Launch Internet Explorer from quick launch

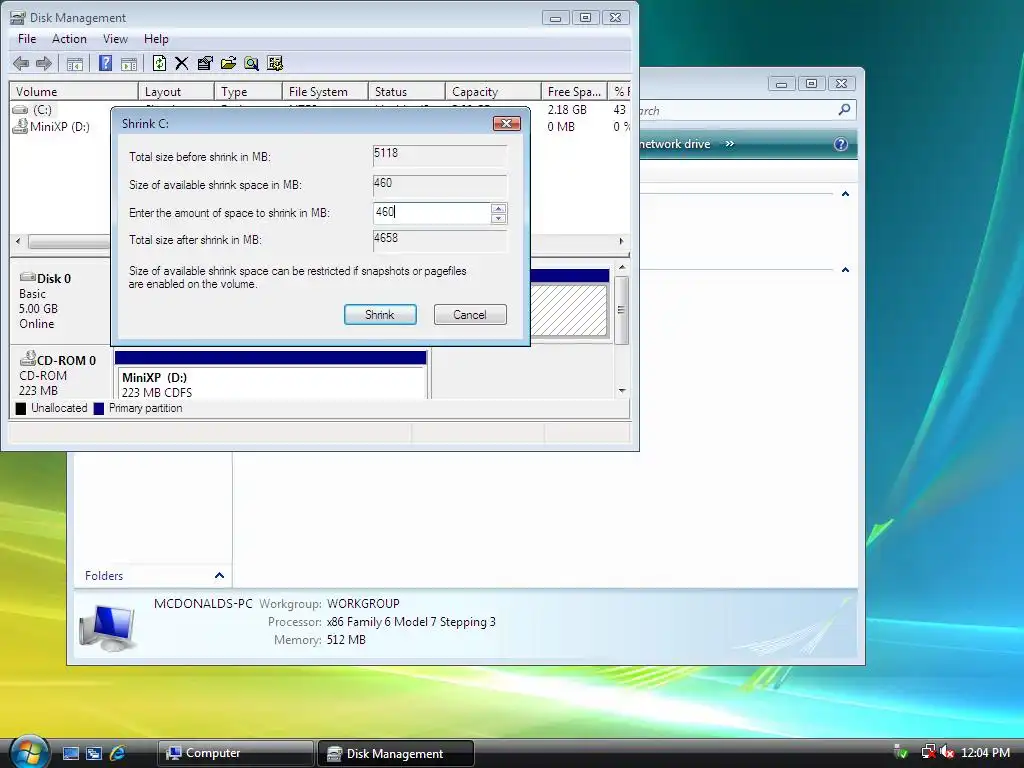click(x=118, y=753)
